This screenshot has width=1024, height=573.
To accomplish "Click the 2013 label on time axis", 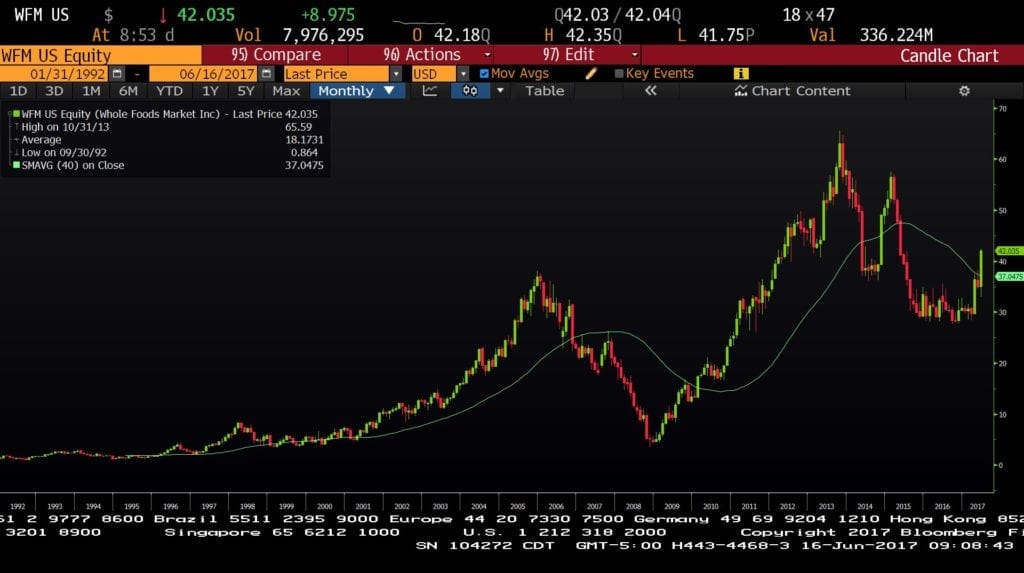I will (x=826, y=506).
